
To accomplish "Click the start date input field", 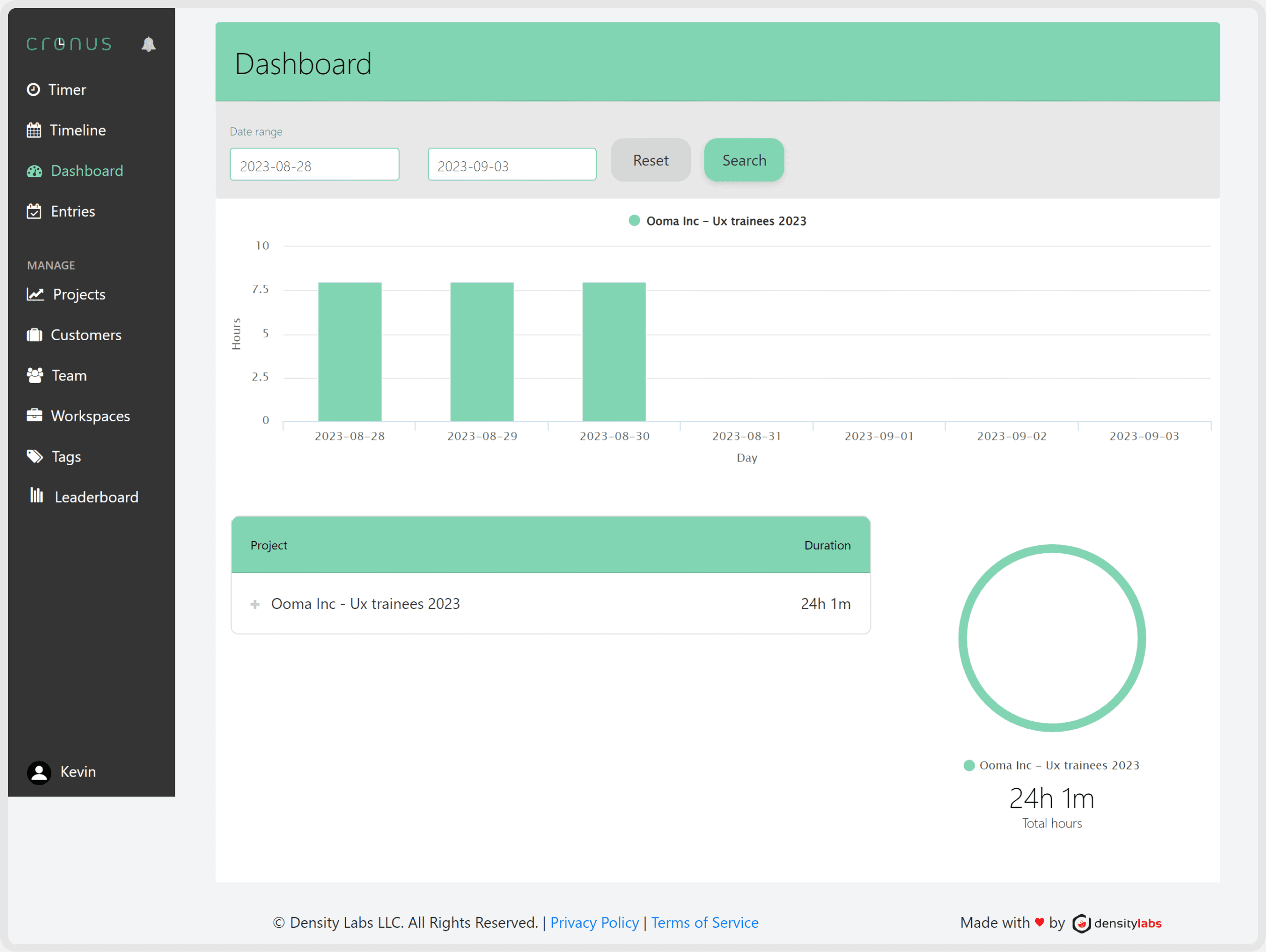I will point(314,165).
